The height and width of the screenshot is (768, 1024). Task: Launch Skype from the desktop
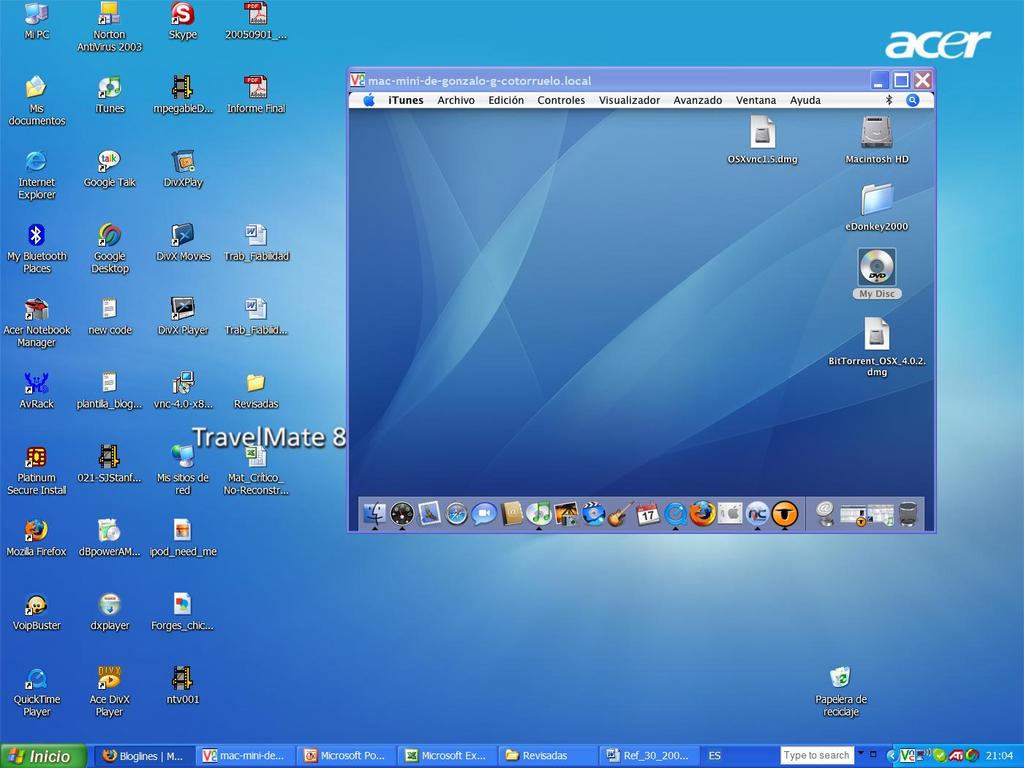tap(183, 22)
